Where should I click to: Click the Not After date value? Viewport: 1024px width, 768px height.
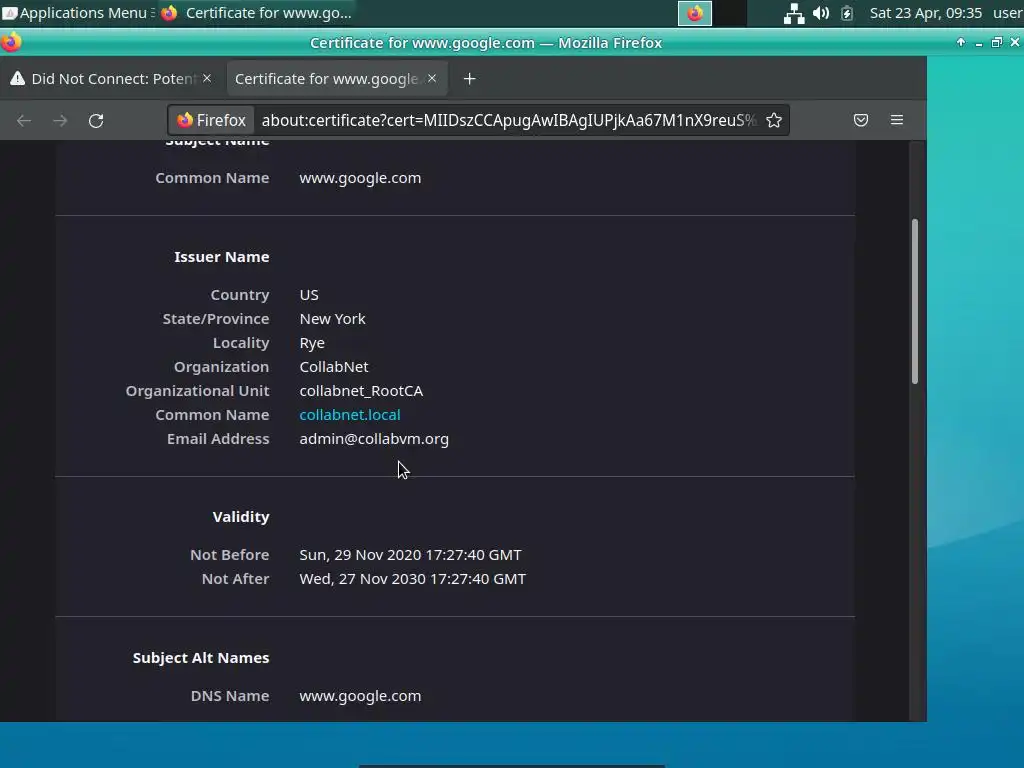tap(412, 579)
